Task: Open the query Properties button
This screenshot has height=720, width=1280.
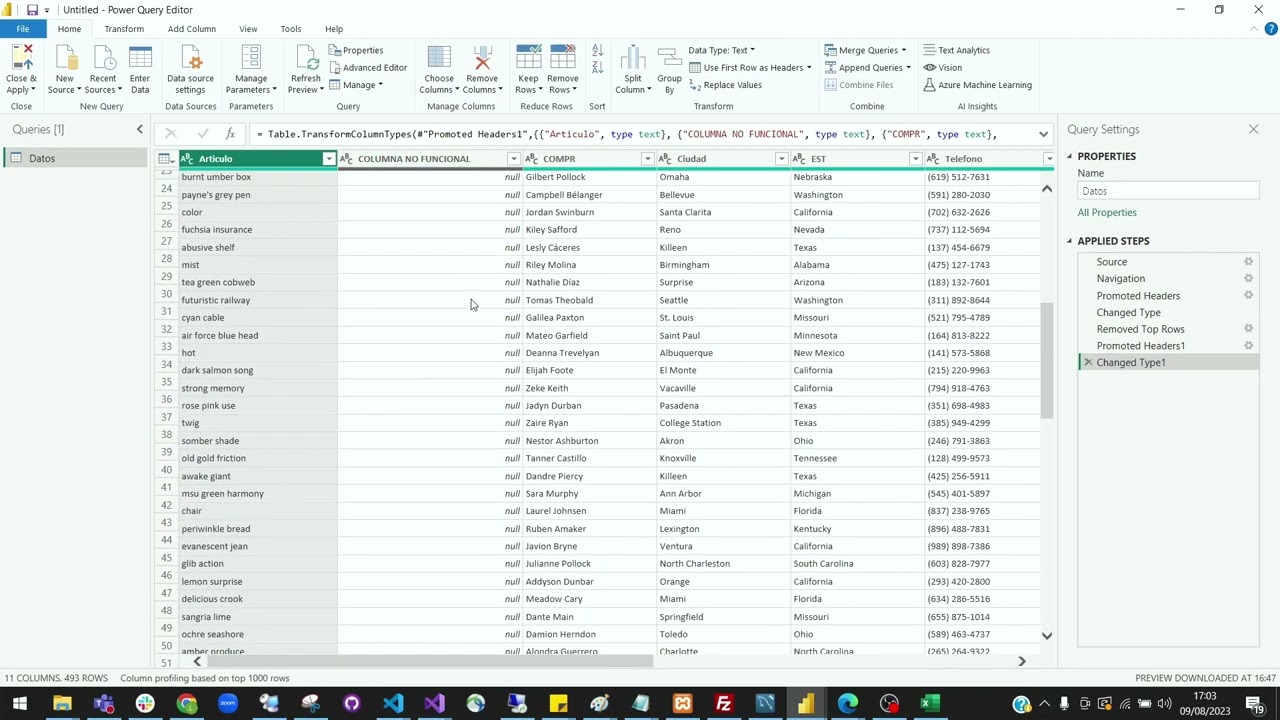Action: [356, 50]
